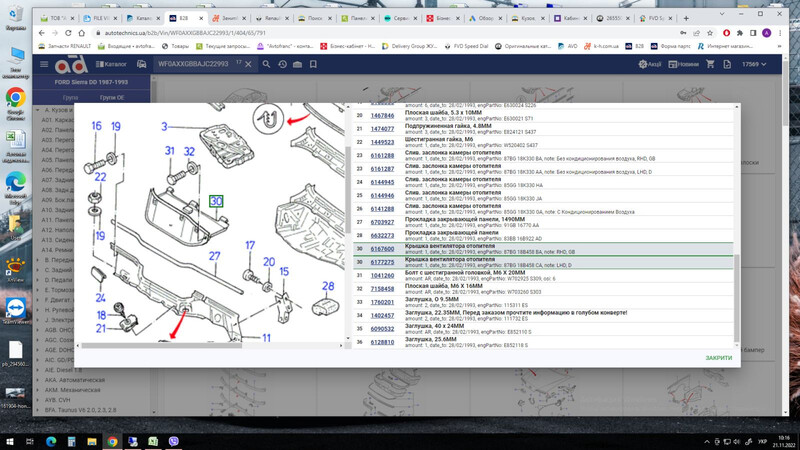Click the УКР language indicator
Screen dimensions: 800x450
click(762, 441)
